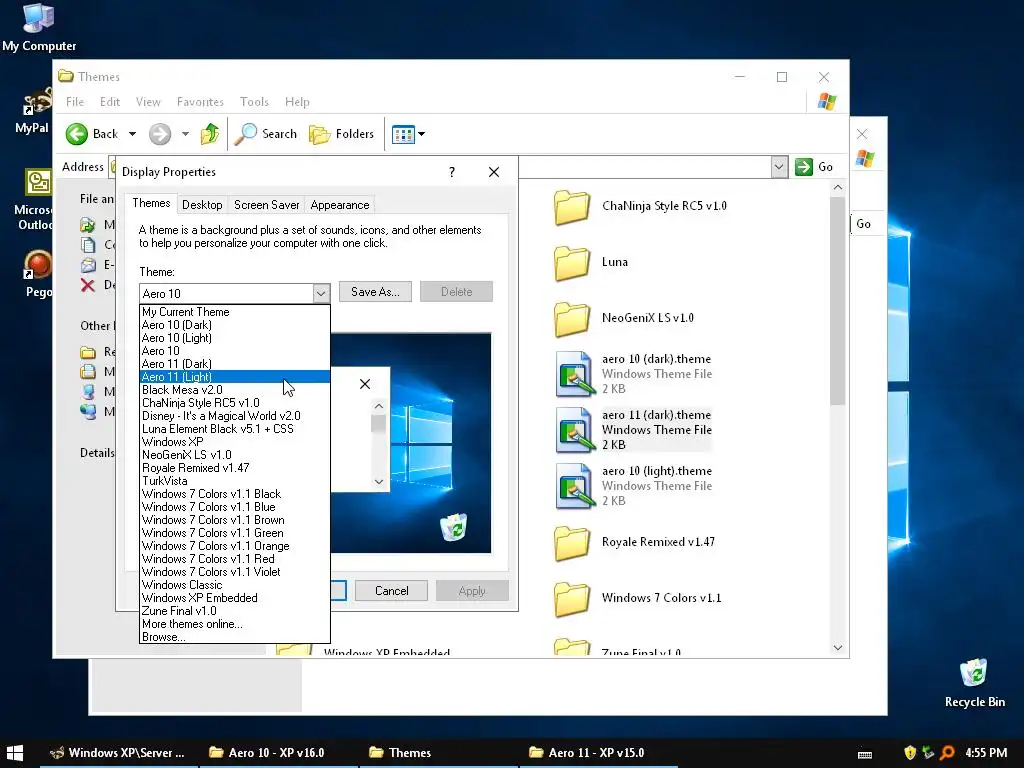Viewport: 1024px width, 768px height.
Task: Click the green Back arrow icon
Action: 76,134
